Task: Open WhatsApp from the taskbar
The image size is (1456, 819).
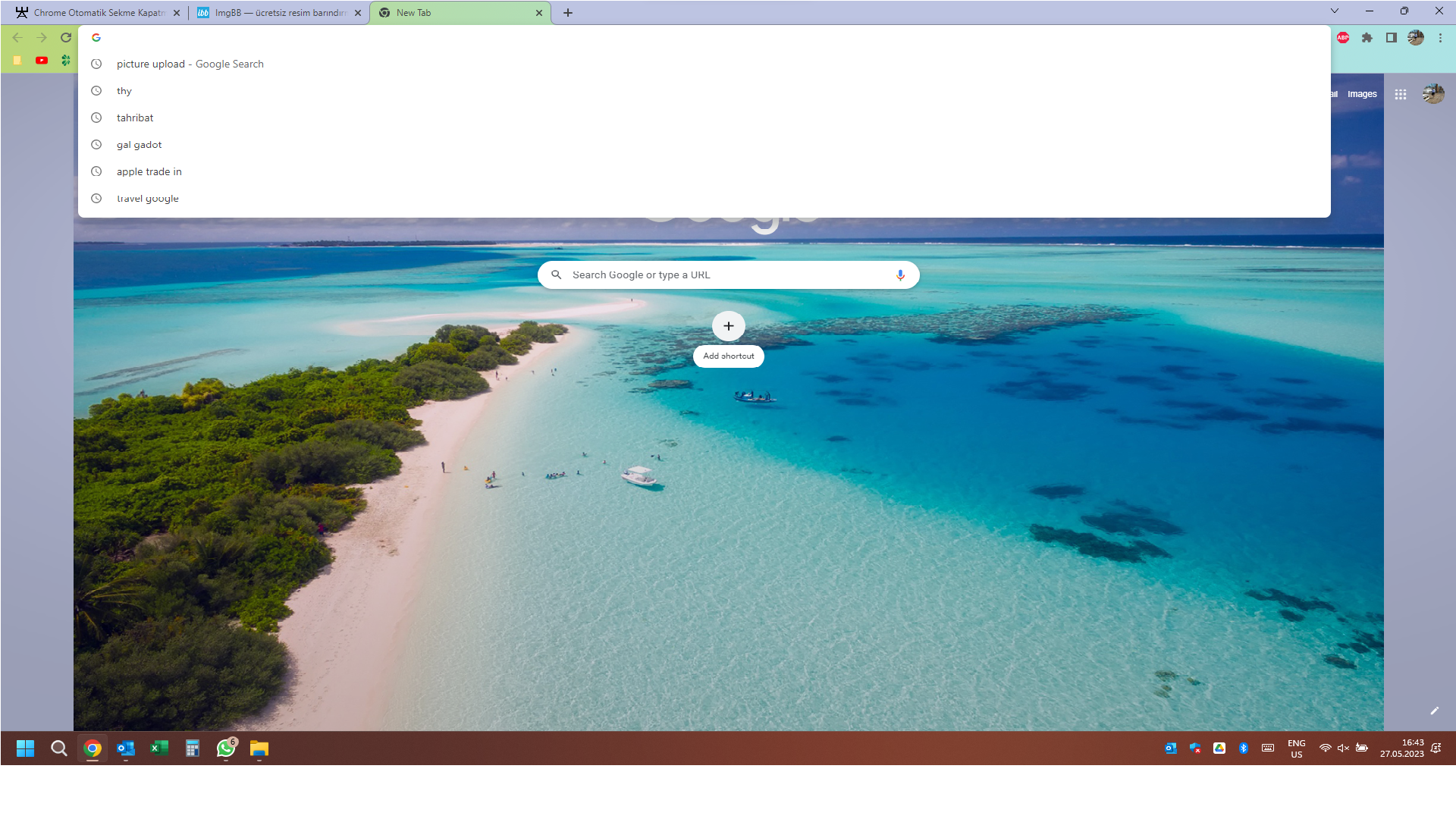Action: [226, 748]
